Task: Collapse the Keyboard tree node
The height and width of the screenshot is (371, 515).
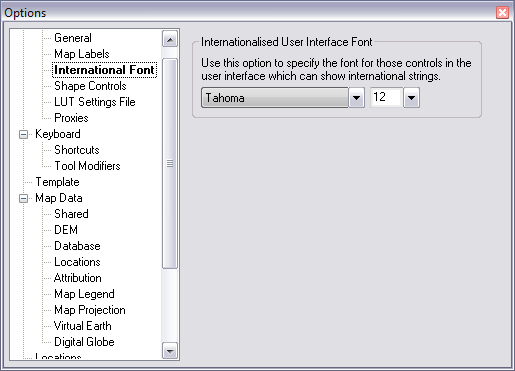Action: coord(23,134)
